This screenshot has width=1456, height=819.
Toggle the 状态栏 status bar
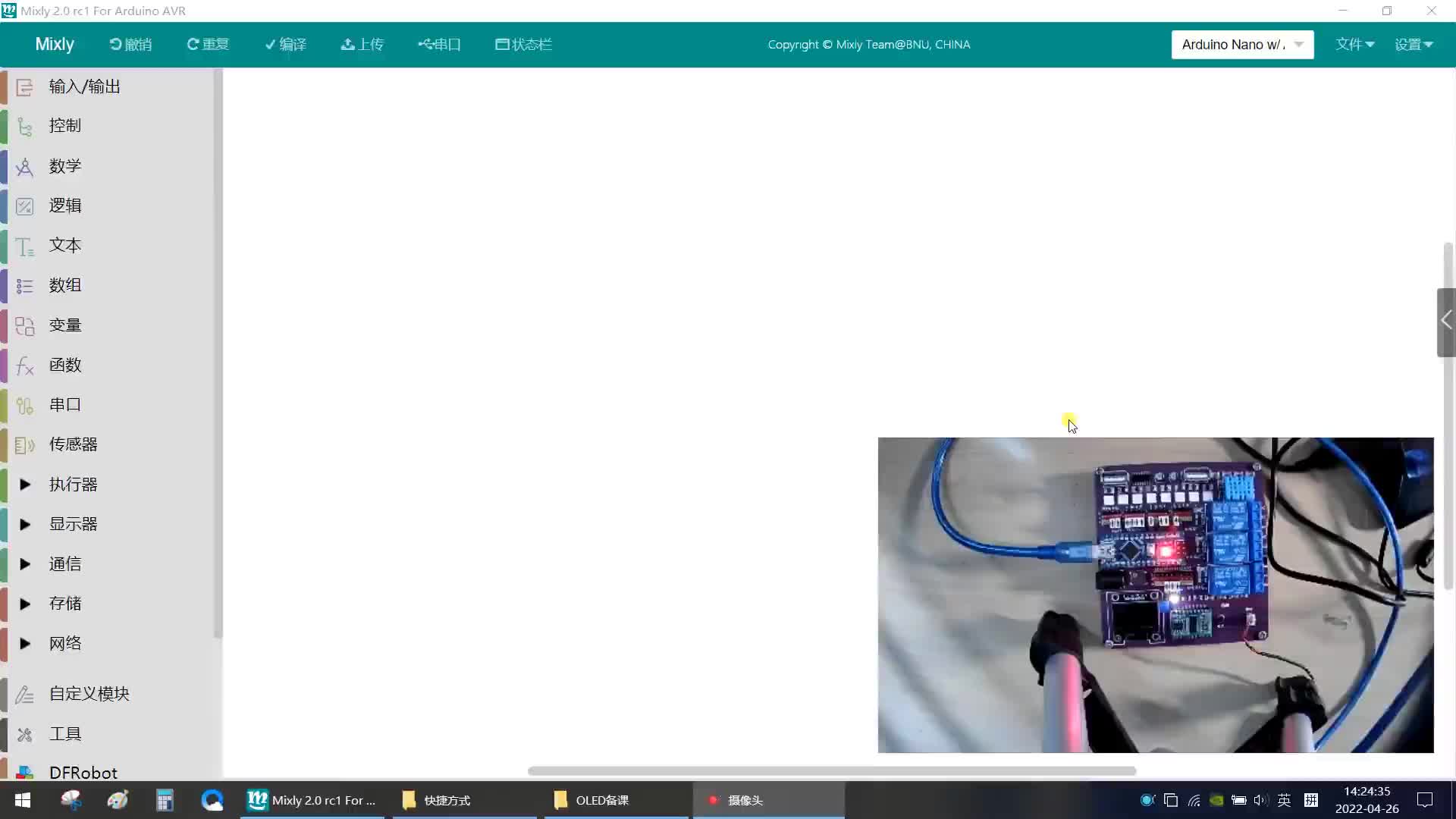(524, 45)
